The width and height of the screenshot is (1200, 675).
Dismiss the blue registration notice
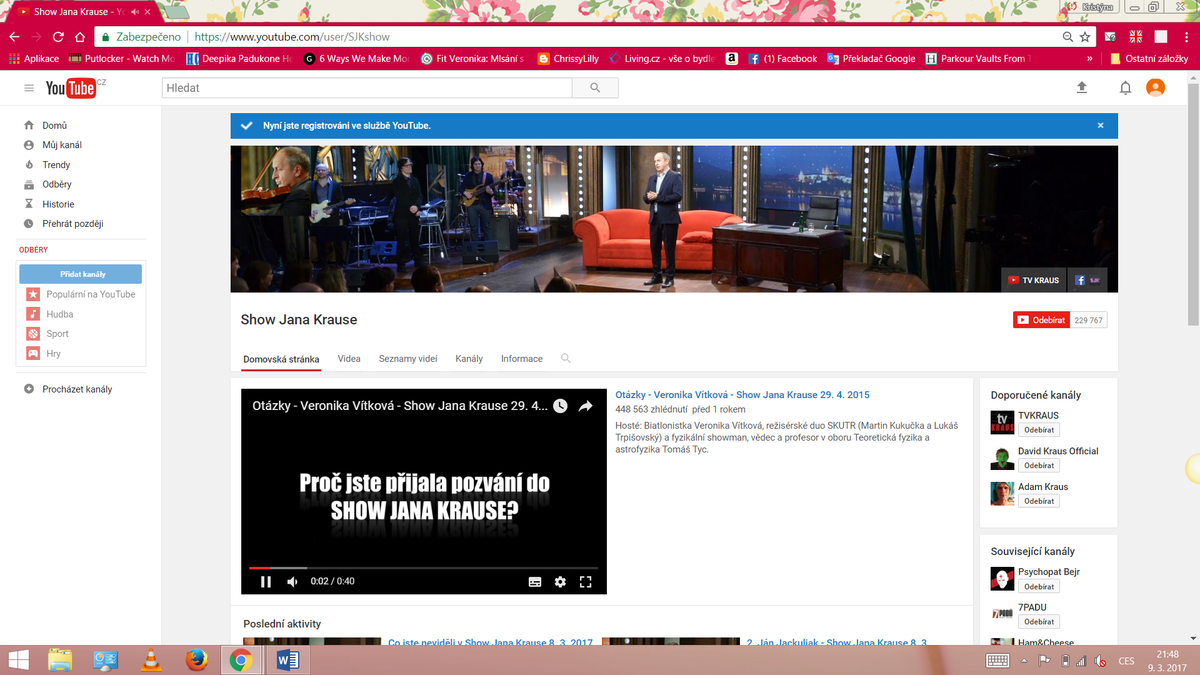pos(1100,126)
